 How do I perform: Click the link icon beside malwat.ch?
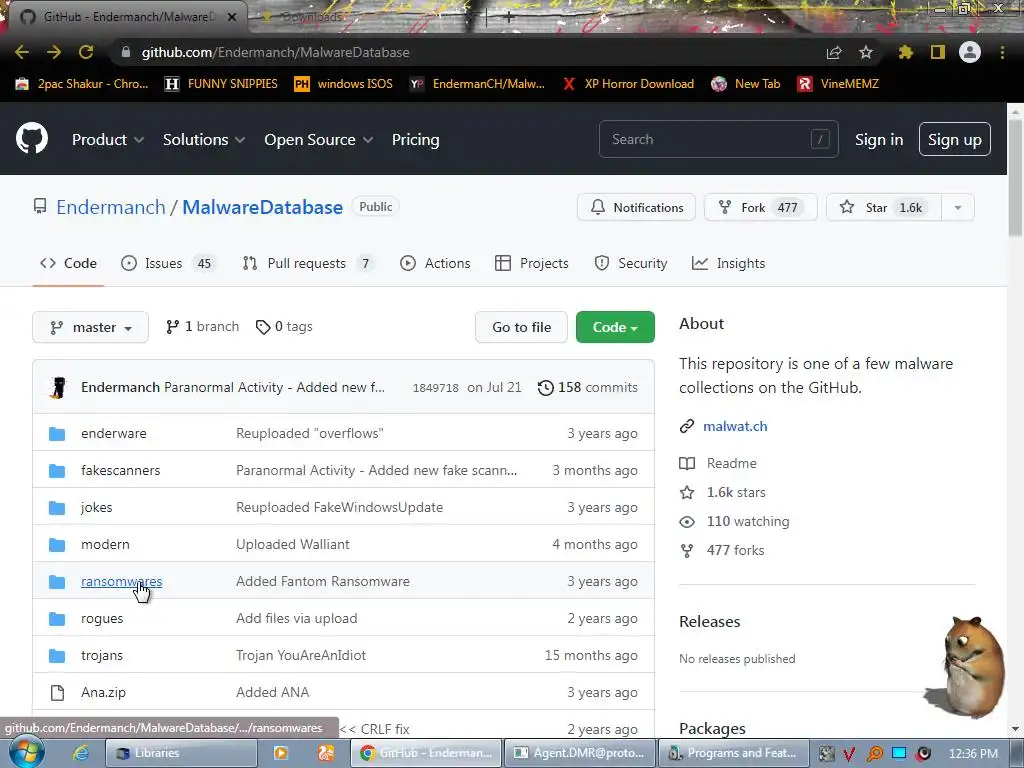coord(687,426)
